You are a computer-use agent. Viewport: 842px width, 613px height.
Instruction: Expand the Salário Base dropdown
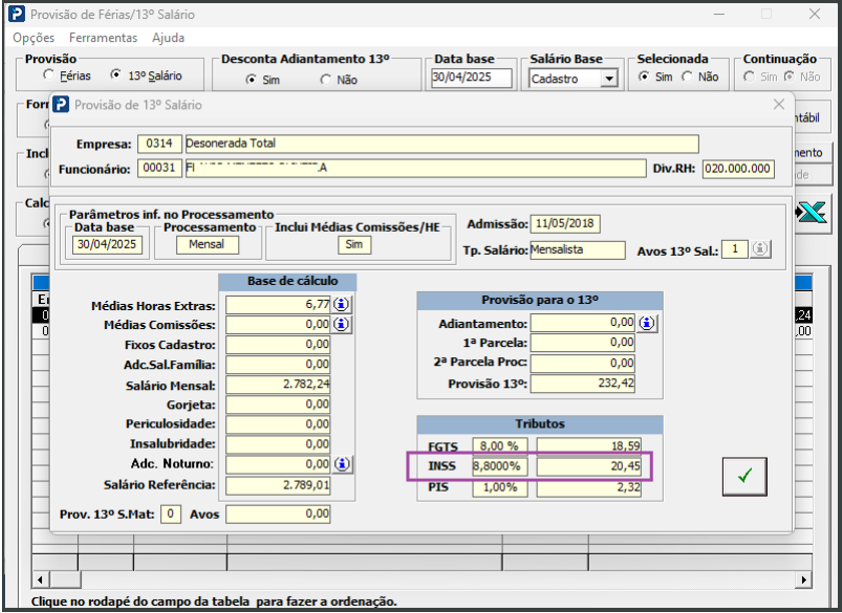(610, 79)
